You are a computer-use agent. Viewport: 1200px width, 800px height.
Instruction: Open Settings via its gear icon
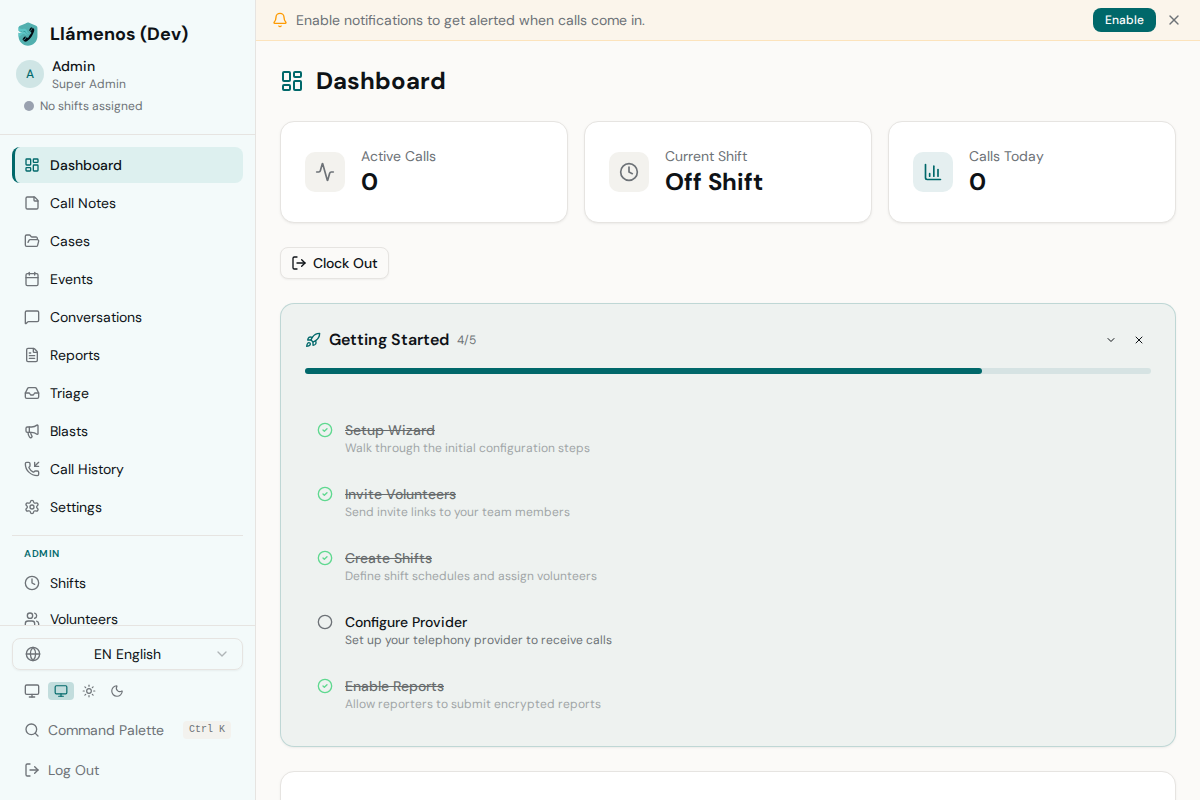point(32,507)
